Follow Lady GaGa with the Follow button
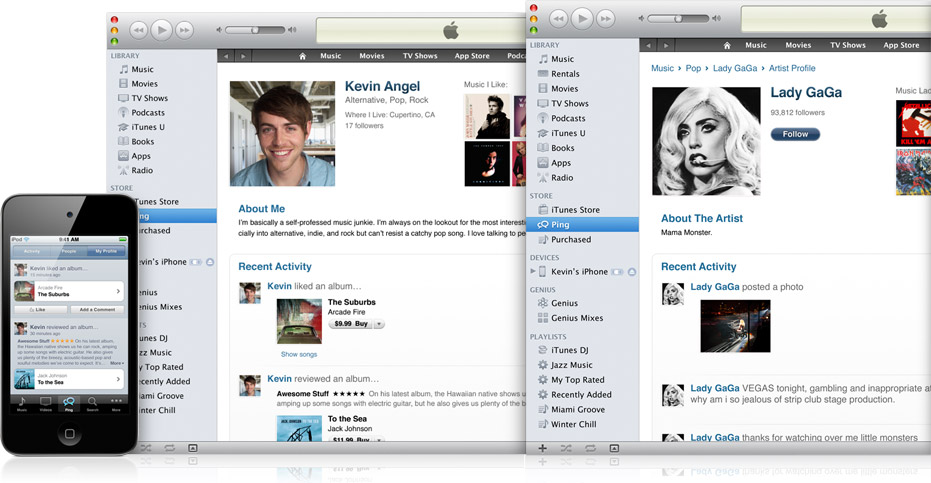This screenshot has width=931, height=483. pos(795,134)
